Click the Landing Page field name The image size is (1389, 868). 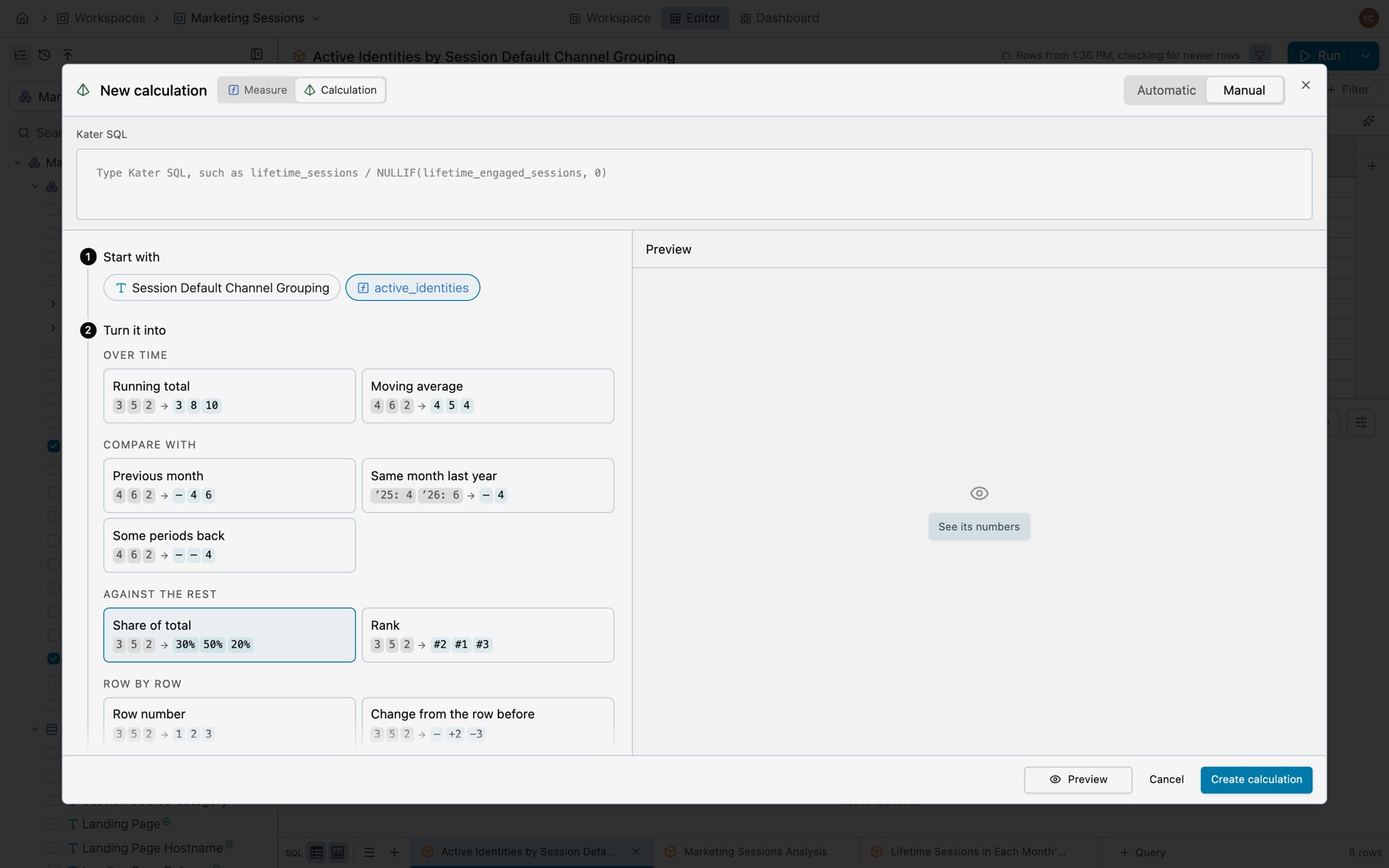(120, 824)
